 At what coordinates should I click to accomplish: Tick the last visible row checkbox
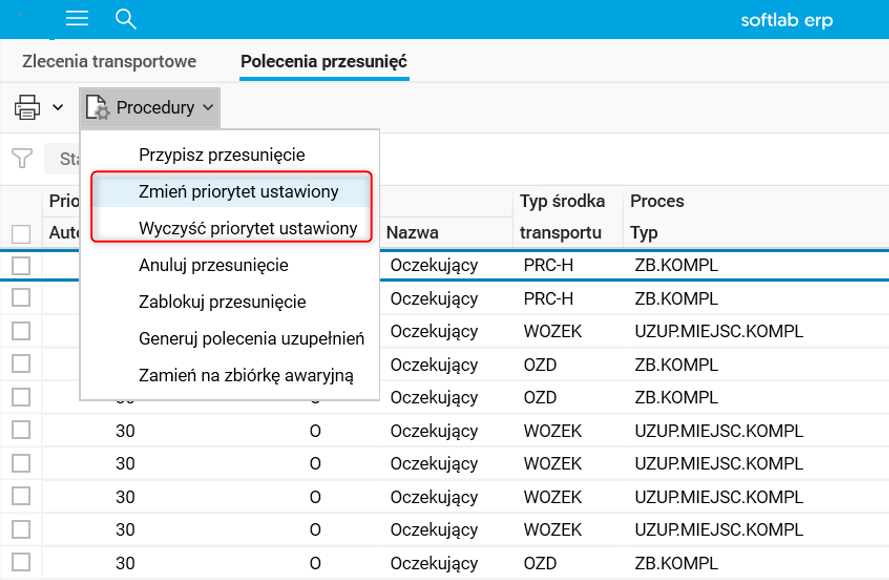21,563
